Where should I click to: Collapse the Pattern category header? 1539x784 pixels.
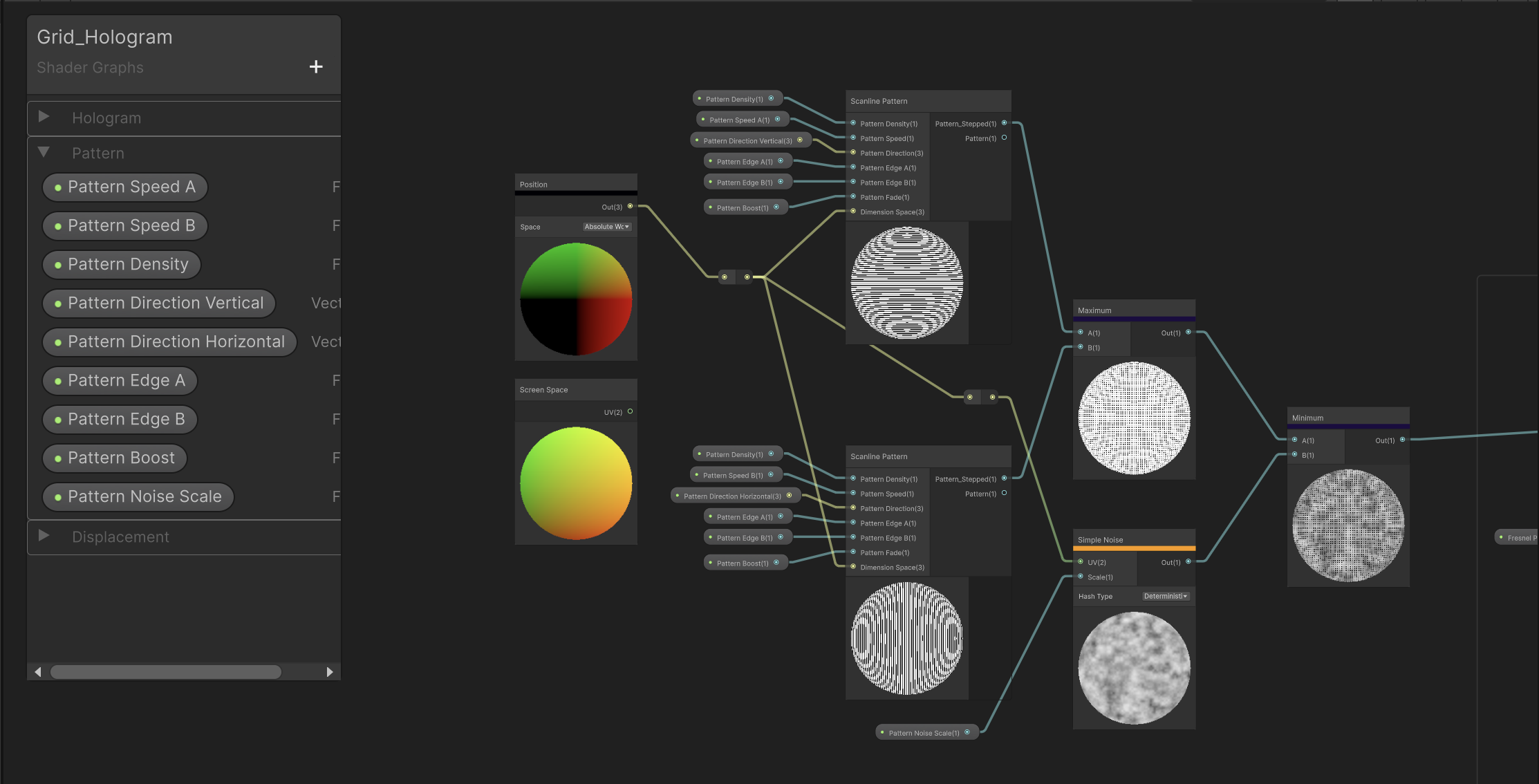coord(44,152)
